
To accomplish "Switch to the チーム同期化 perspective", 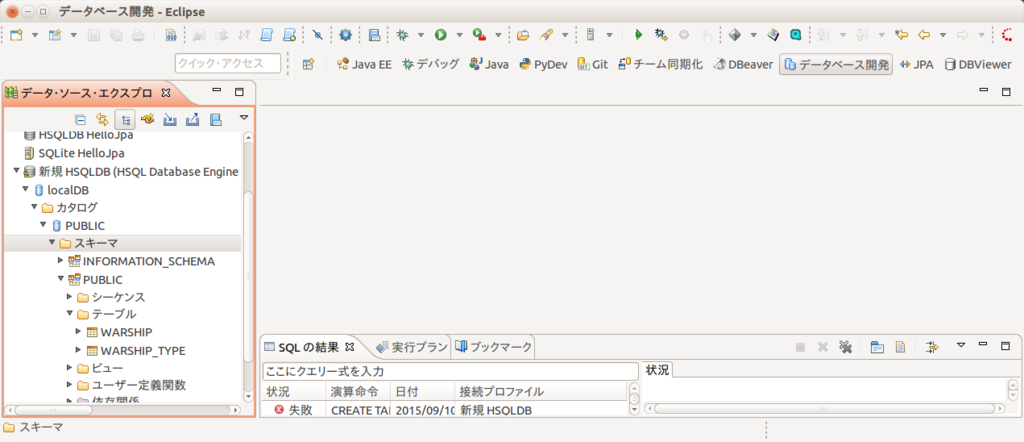I will click(x=660, y=65).
